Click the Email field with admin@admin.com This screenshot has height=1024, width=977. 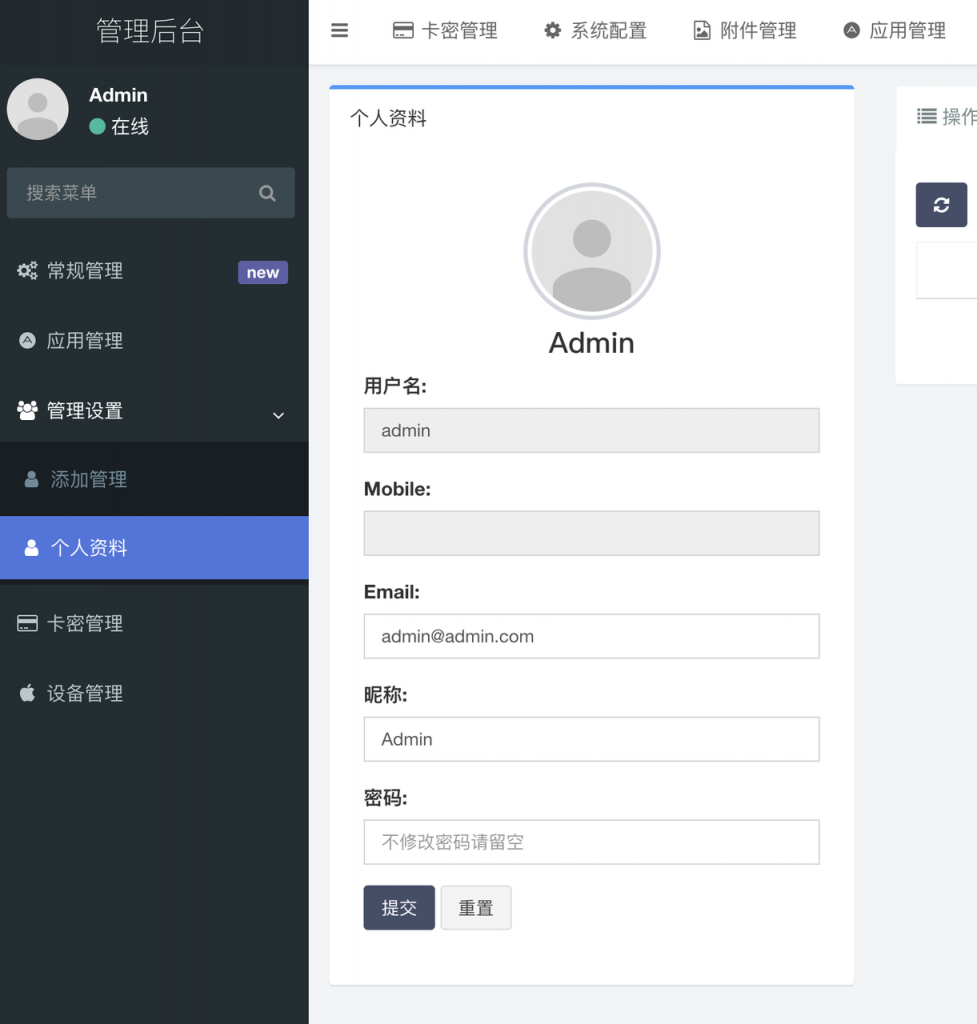click(592, 636)
